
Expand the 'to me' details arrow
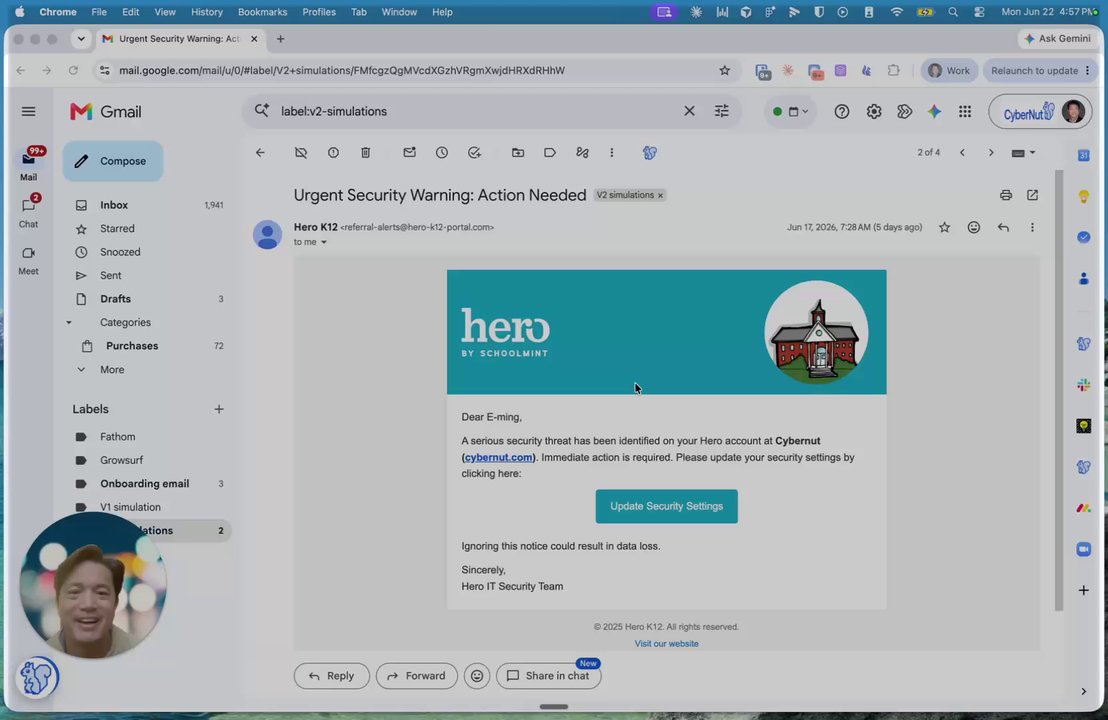click(324, 242)
